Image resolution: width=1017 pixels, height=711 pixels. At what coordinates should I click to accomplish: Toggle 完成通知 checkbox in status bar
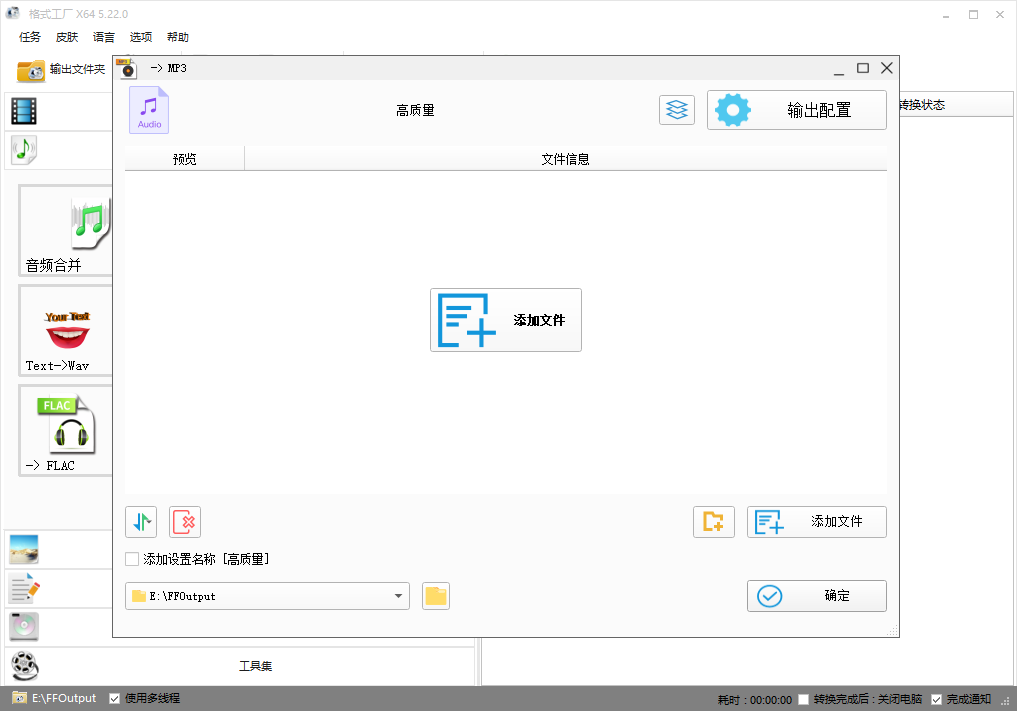click(x=937, y=699)
